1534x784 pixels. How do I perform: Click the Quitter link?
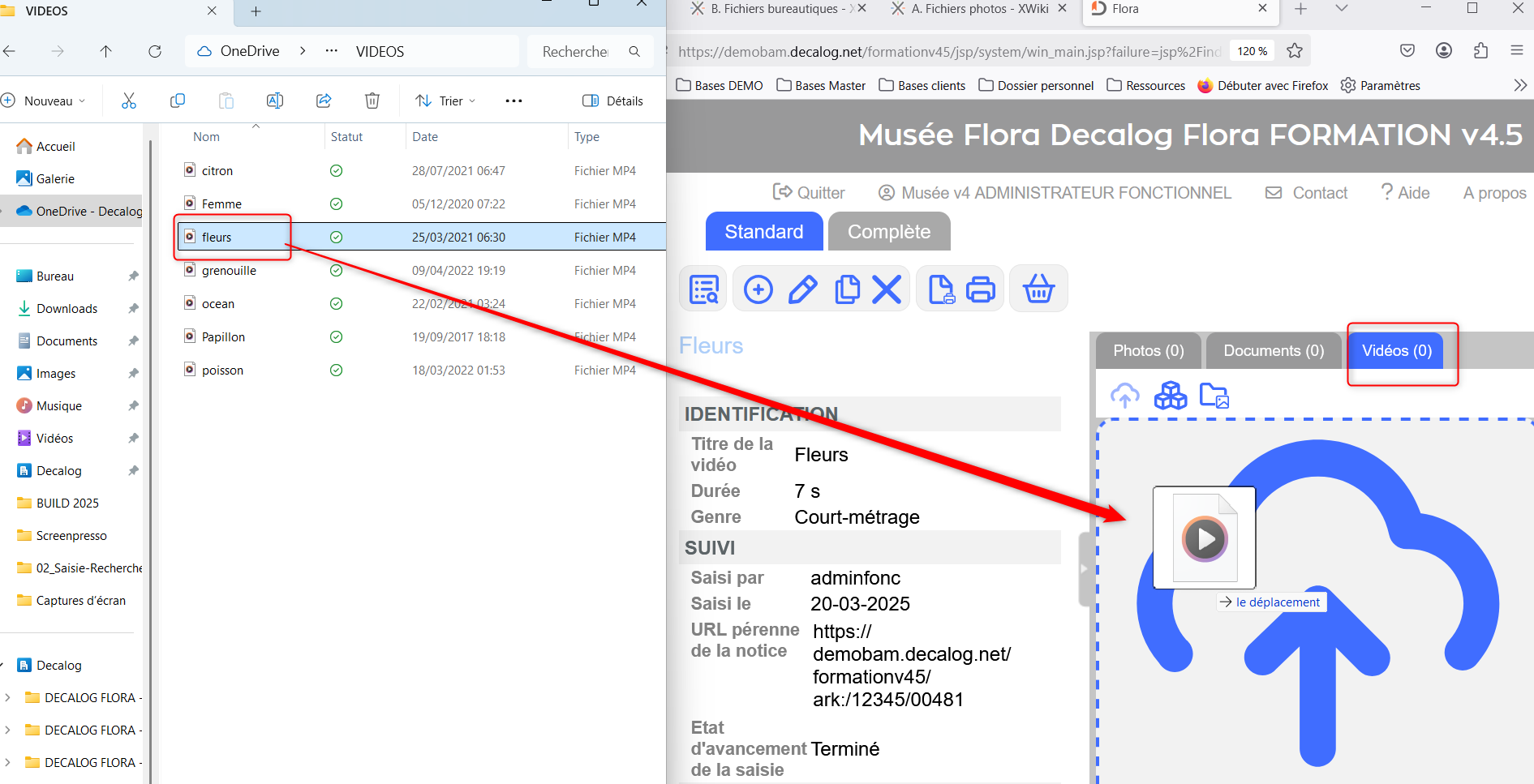point(809,193)
